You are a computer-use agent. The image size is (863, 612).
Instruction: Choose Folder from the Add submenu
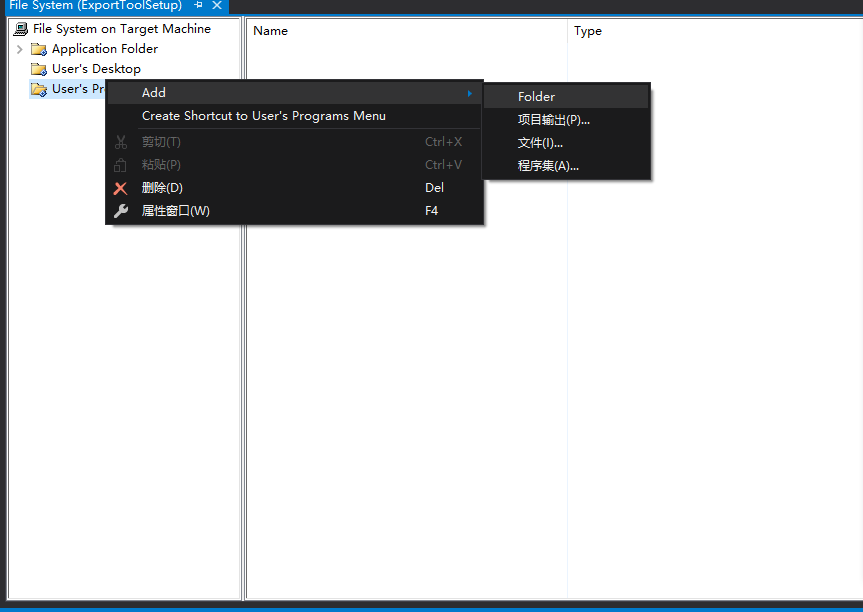click(x=536, y=97)
